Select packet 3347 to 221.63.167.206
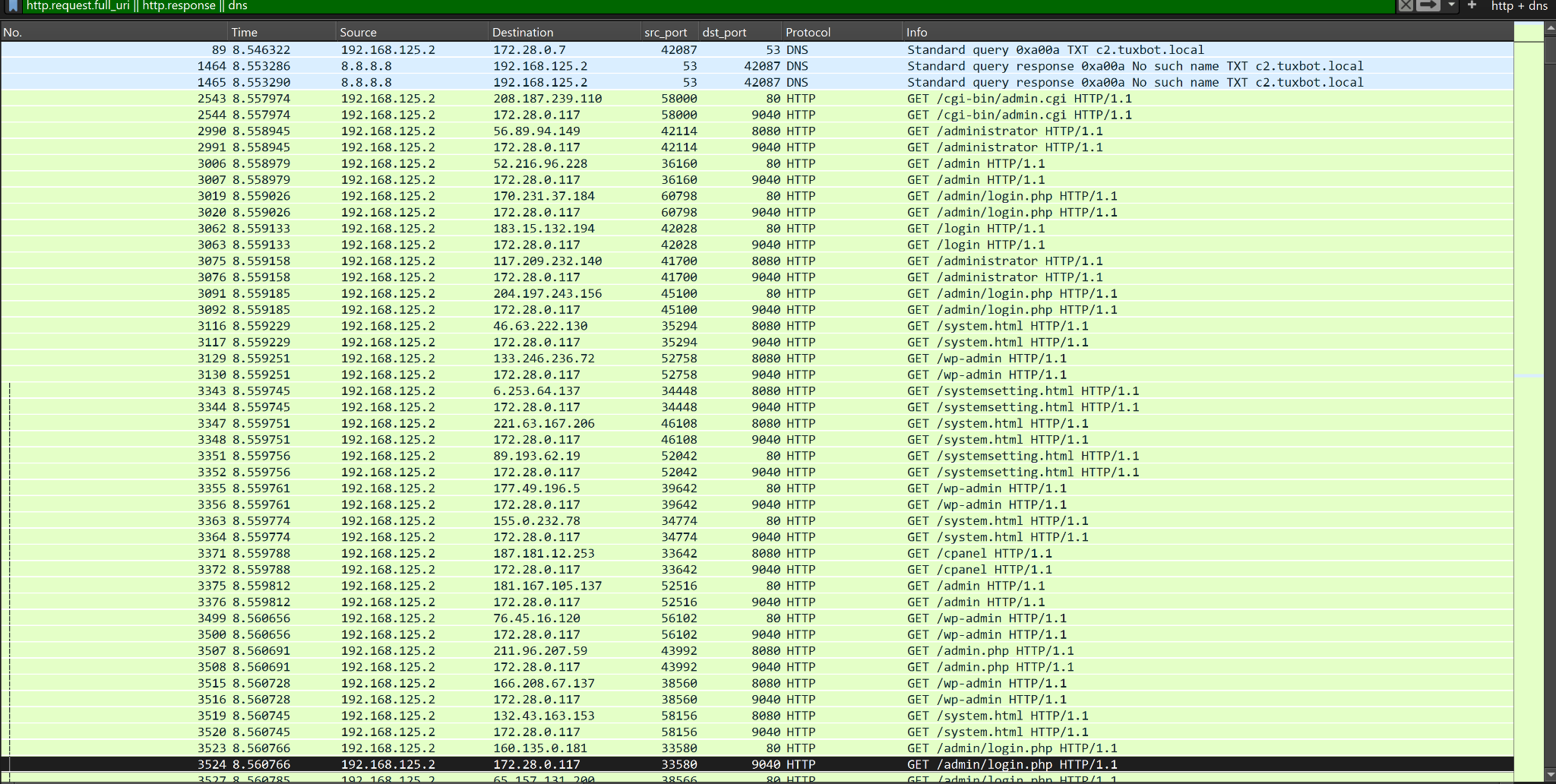Image resolution: width=1556 pixels, height=784 pixels. (x=757, y=423)
